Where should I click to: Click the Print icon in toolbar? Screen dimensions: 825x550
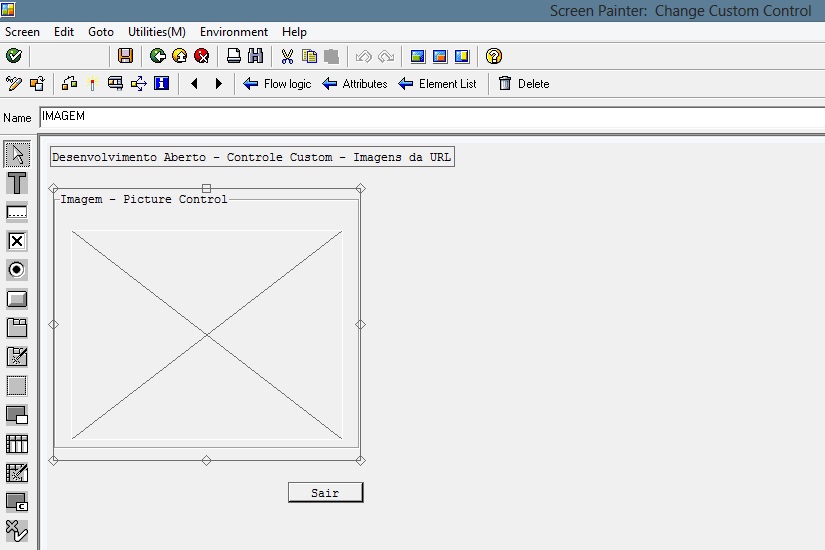click(233, 56)
